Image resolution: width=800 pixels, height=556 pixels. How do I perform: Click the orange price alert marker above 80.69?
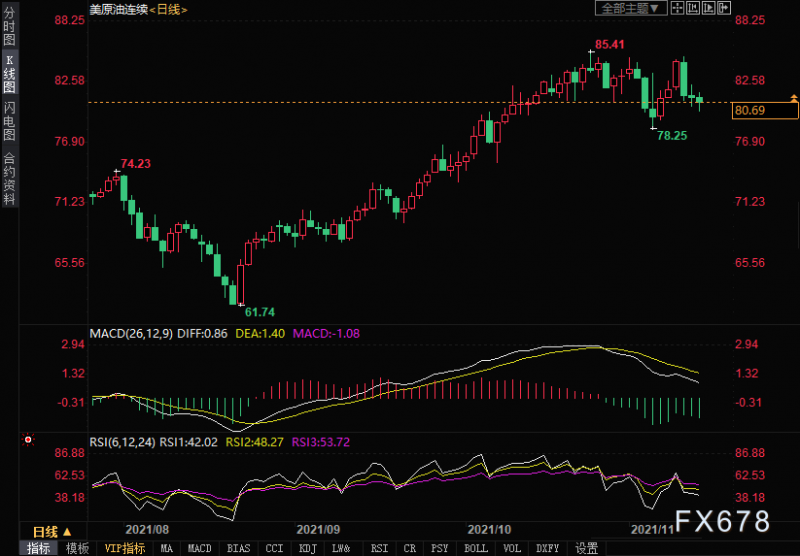coord(793,98)
